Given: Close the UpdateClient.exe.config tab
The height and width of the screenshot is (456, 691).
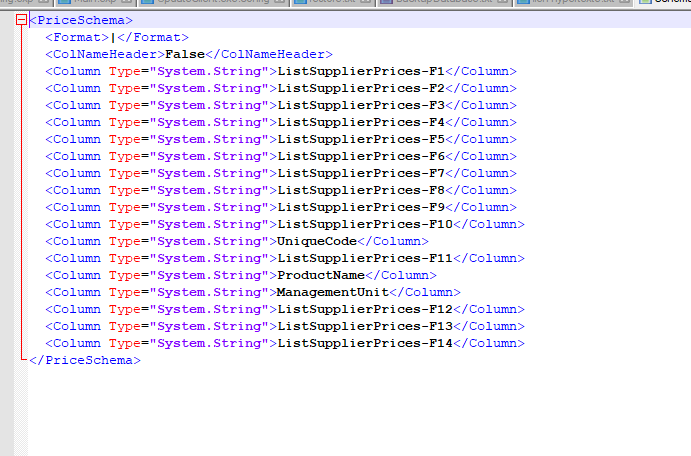Looking at the screenshot, I should (280, 4).
